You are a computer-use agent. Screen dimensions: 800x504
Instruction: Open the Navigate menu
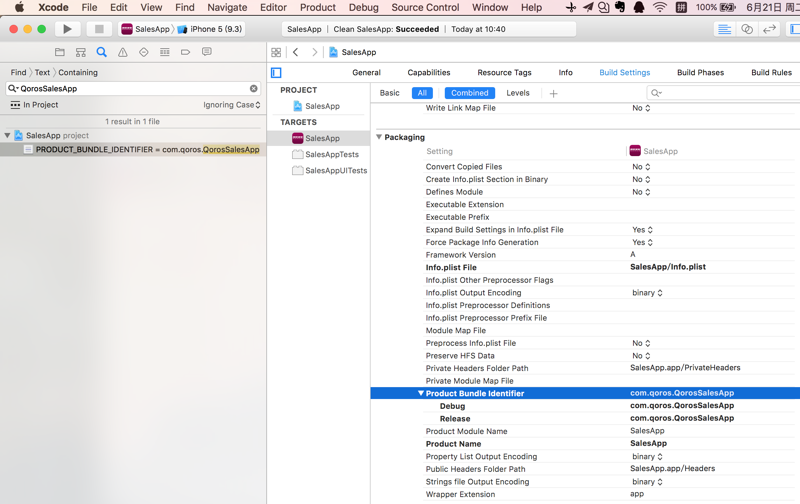(227, 7)
